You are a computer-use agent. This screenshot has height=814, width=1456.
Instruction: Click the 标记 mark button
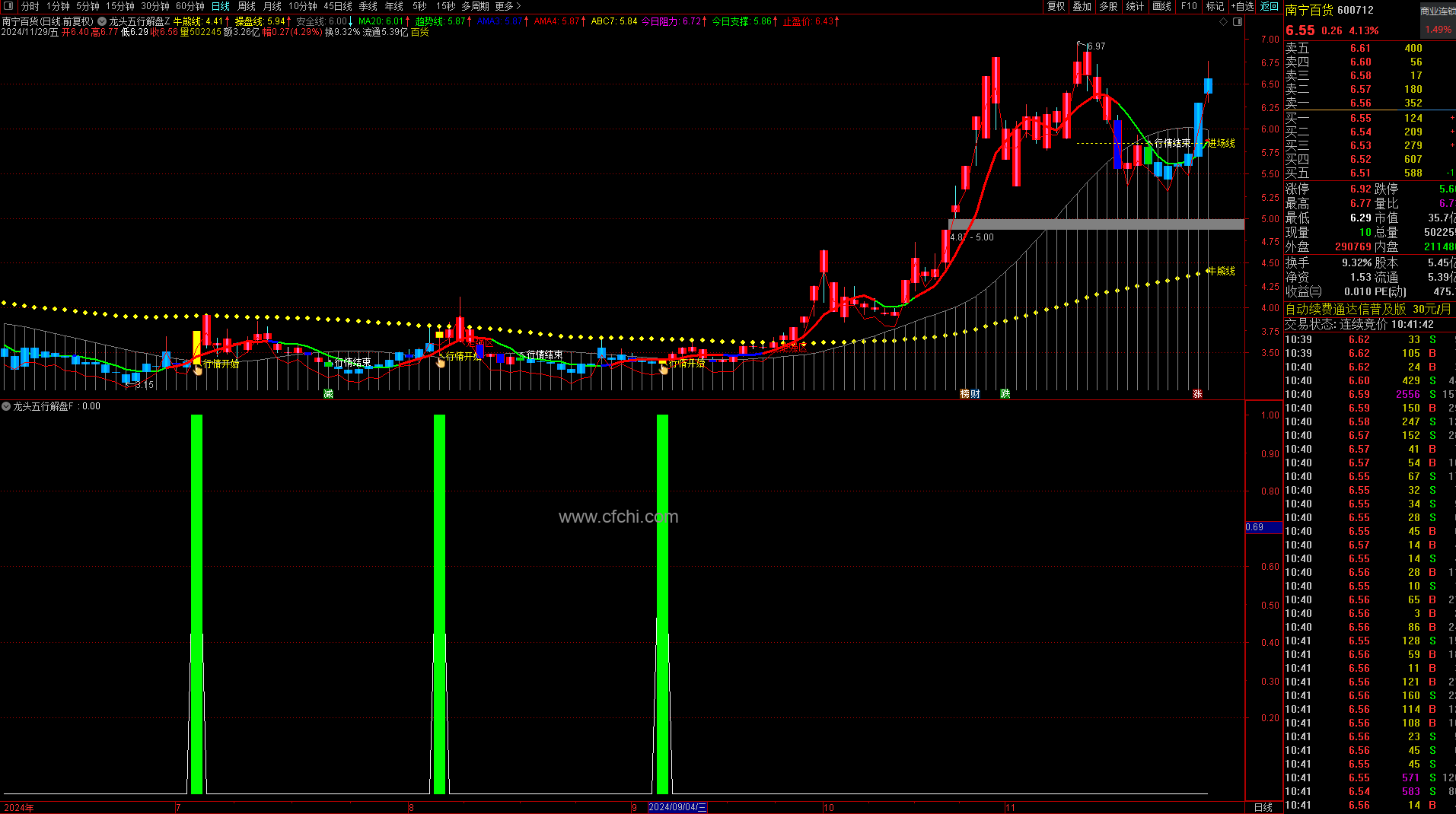1215,6
